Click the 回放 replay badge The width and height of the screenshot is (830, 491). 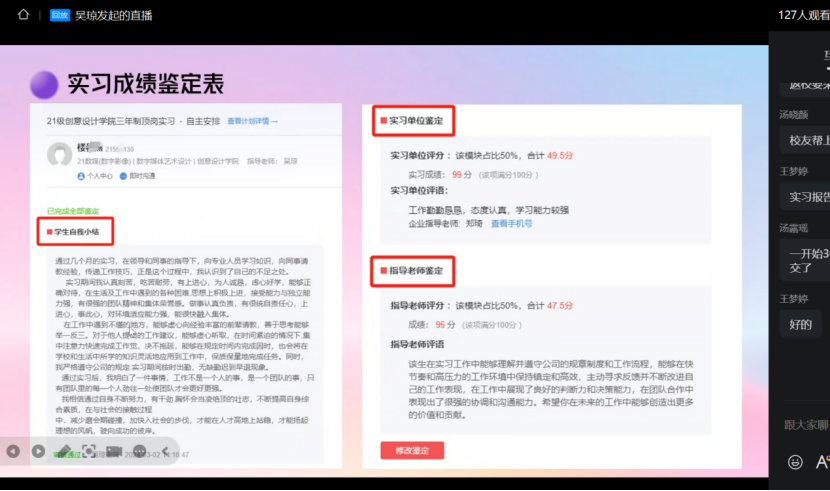point(59,14)
